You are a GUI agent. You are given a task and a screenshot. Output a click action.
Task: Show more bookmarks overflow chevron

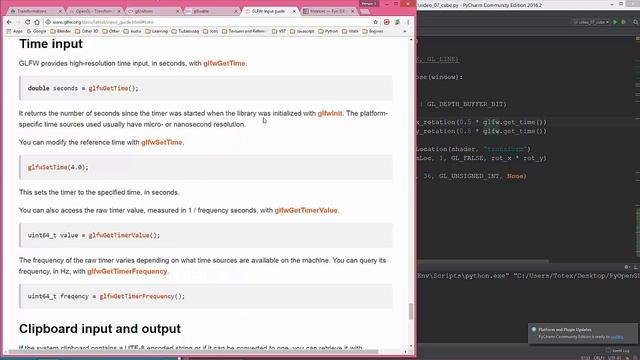tap(405, 31)
